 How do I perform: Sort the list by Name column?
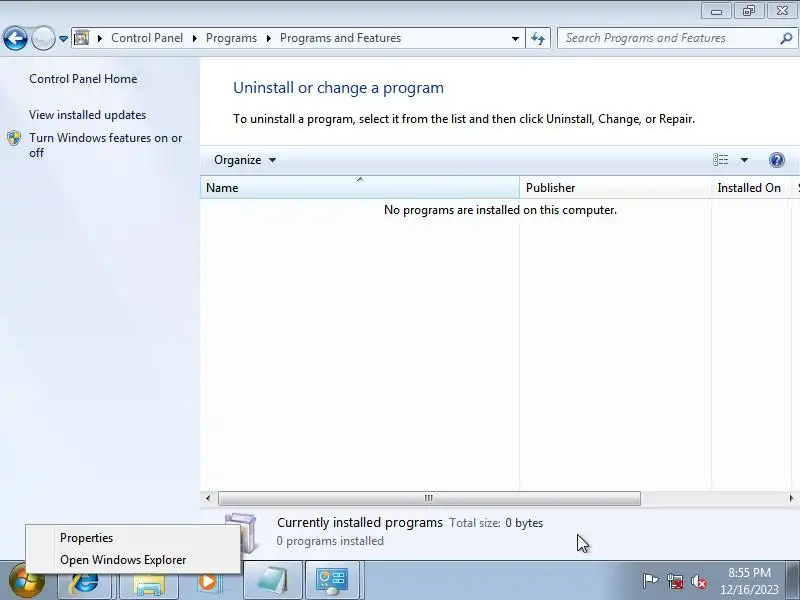[x=360, y=188]
